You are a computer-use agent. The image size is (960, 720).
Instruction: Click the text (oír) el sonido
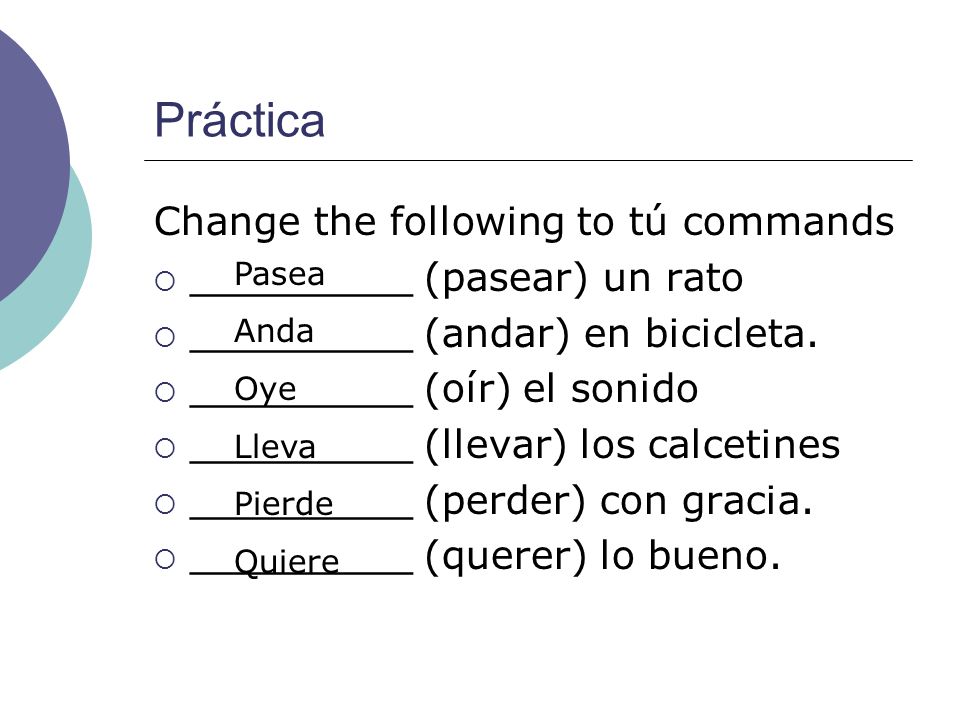pyautogui.click(x=561, y=389)
